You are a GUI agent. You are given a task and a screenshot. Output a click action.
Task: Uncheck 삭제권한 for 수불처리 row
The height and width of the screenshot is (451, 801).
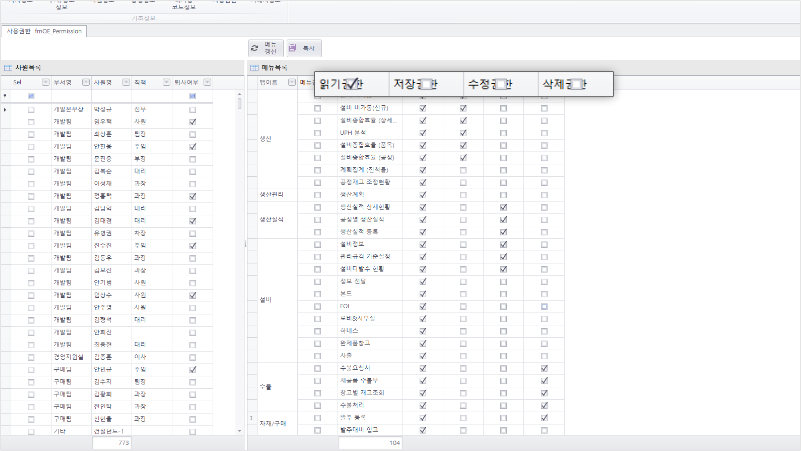(x=544, y=406)
